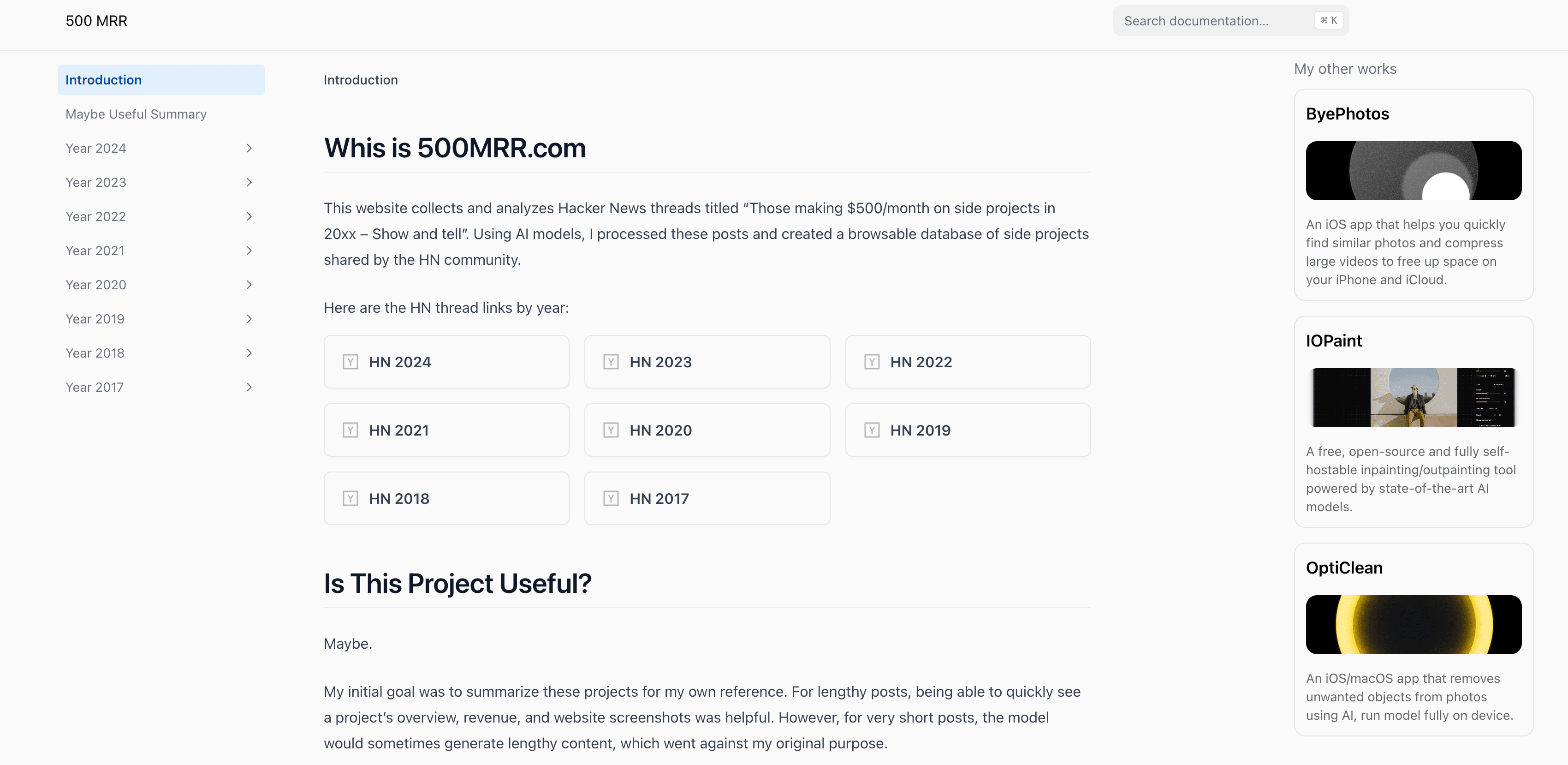Click the Y icon beside HN 2023

611,362
